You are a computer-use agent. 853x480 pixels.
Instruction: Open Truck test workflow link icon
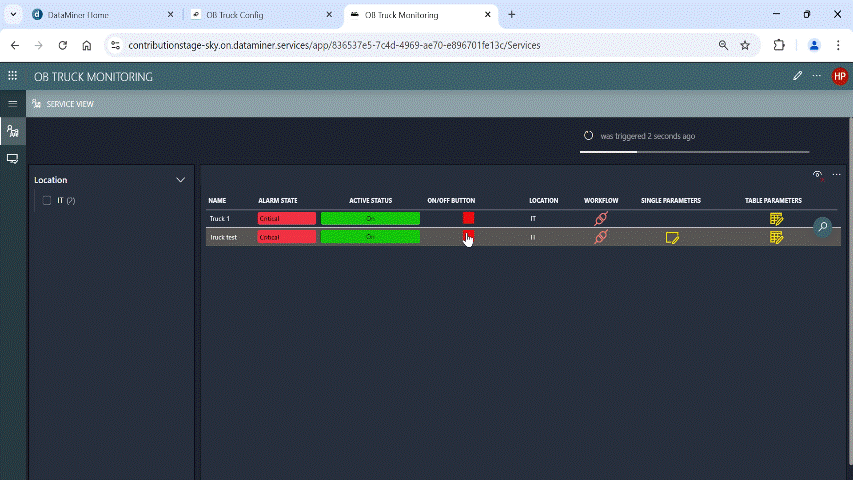(601, 237)
